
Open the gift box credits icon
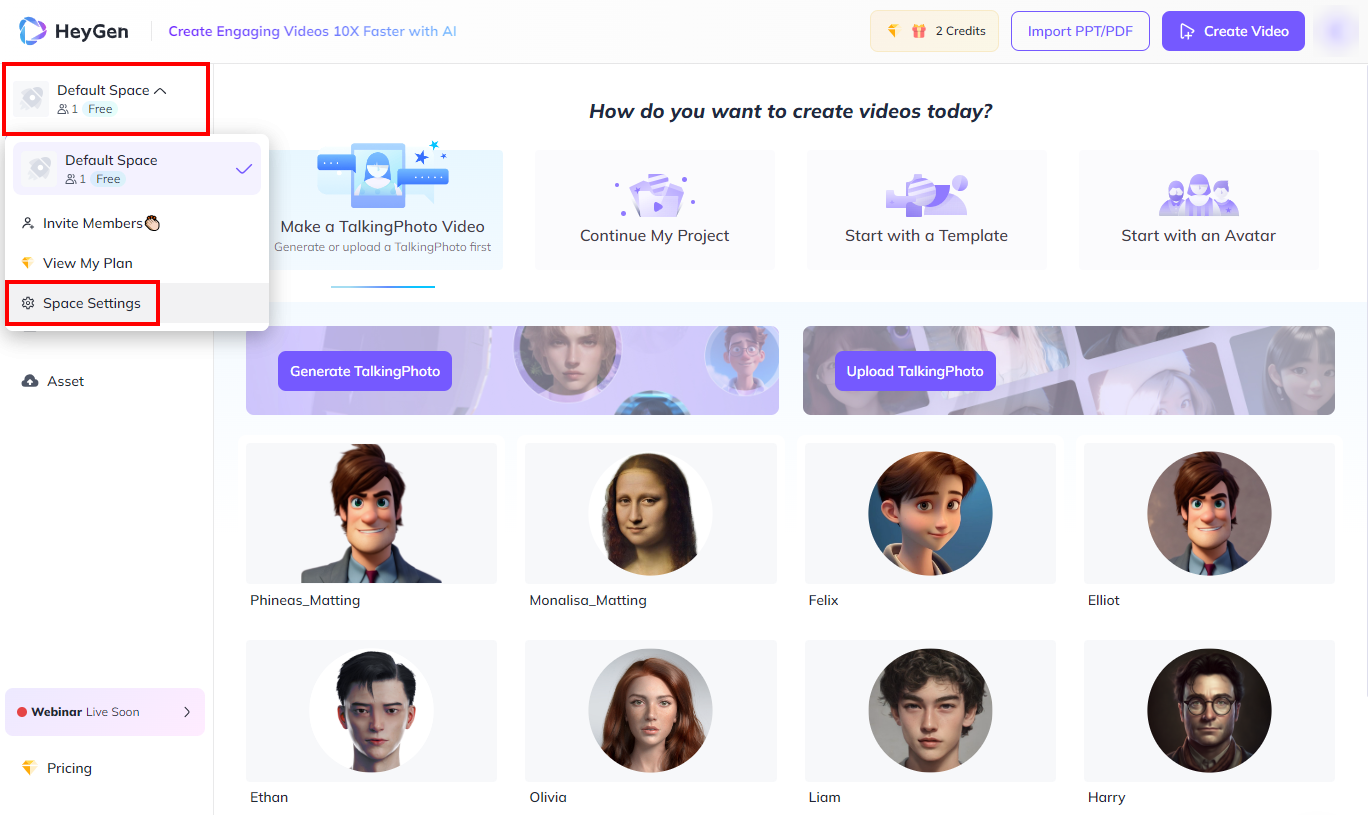919,31
